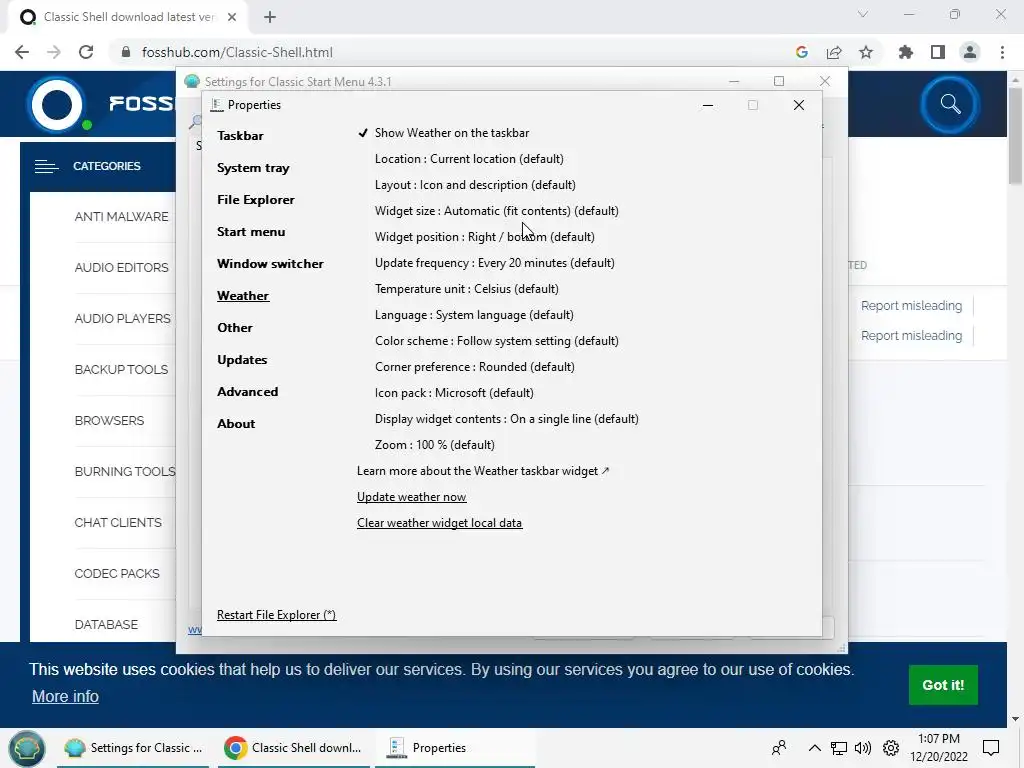Click the volume speaker icon
Image resolution: width=1024 pixels, height=768 pixels.
click(x=863, y=748)
